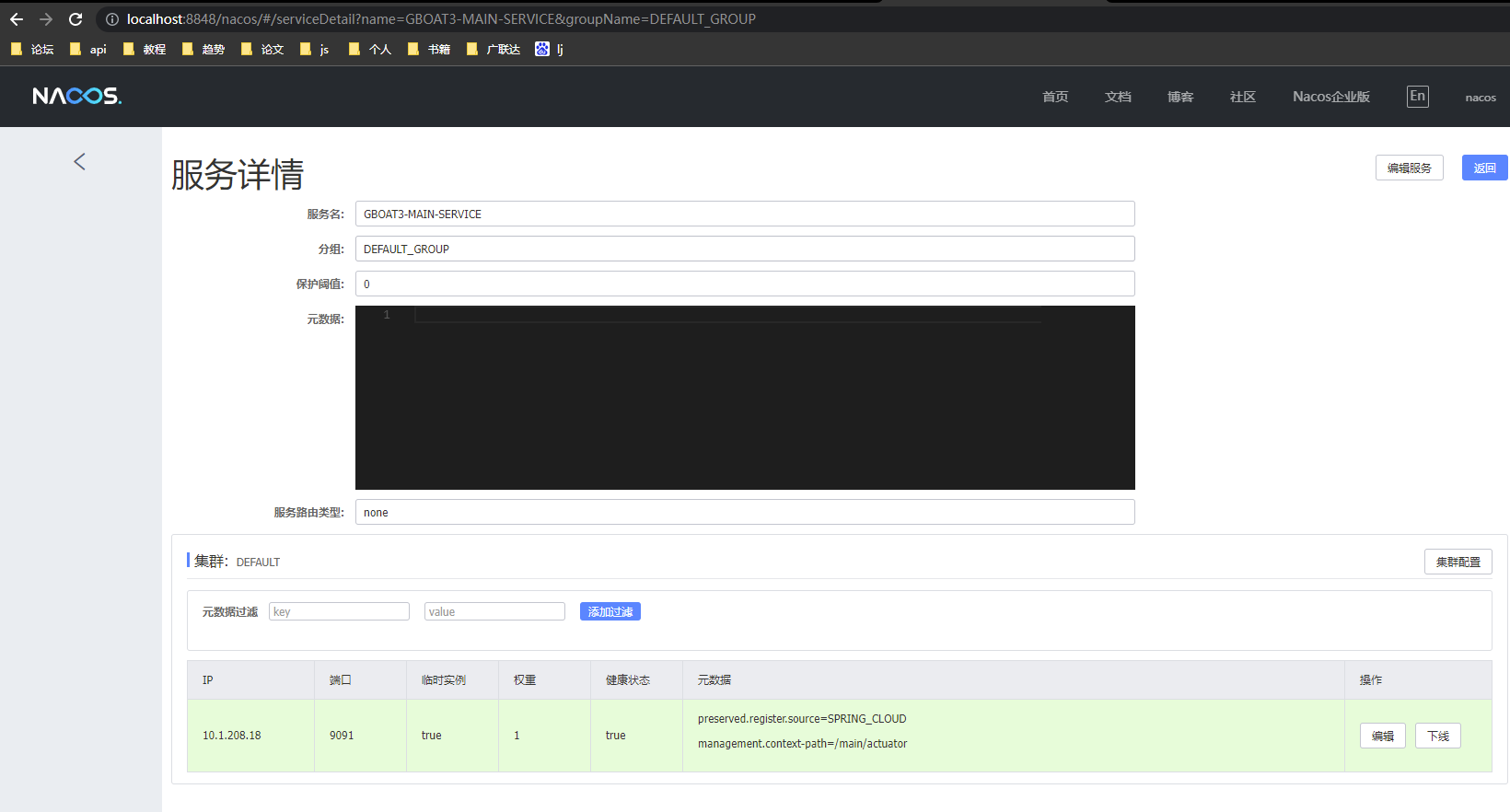Screen dimensions: 1510x812
Task: Open the 博客 nav item
Action: click(1180, 97)
